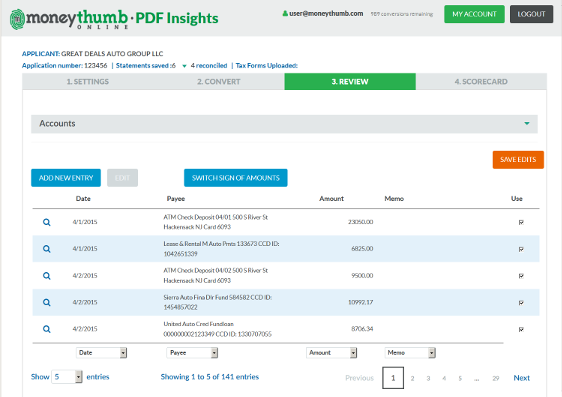Click magnifier icon for the 9500.00 row
The image size is (562, 397).
(47, 276)
